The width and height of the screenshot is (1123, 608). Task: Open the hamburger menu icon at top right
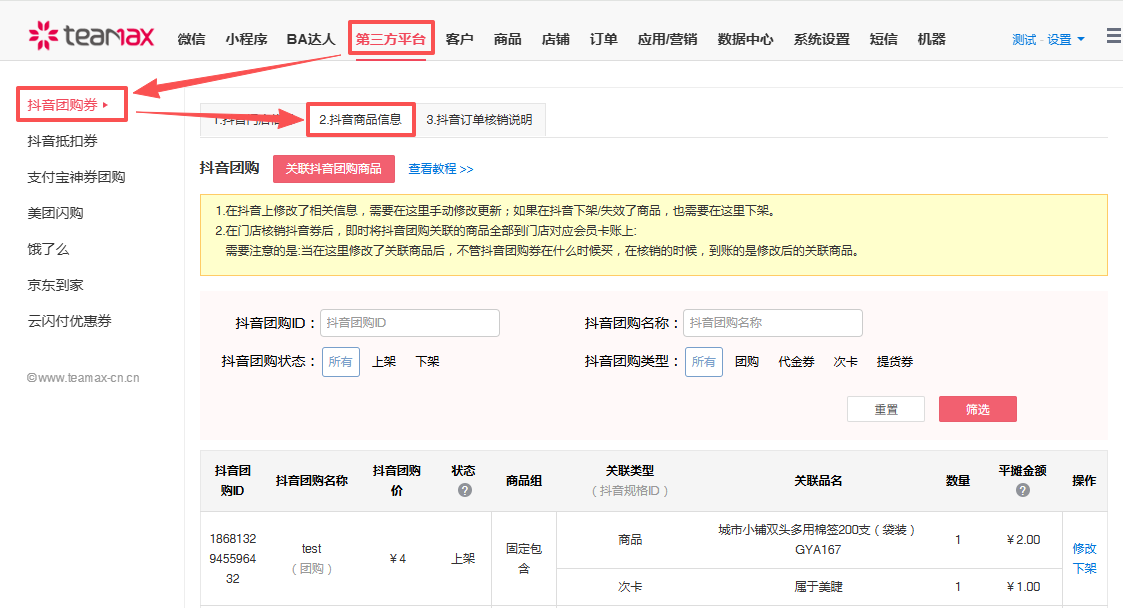tap(1114, 36)
